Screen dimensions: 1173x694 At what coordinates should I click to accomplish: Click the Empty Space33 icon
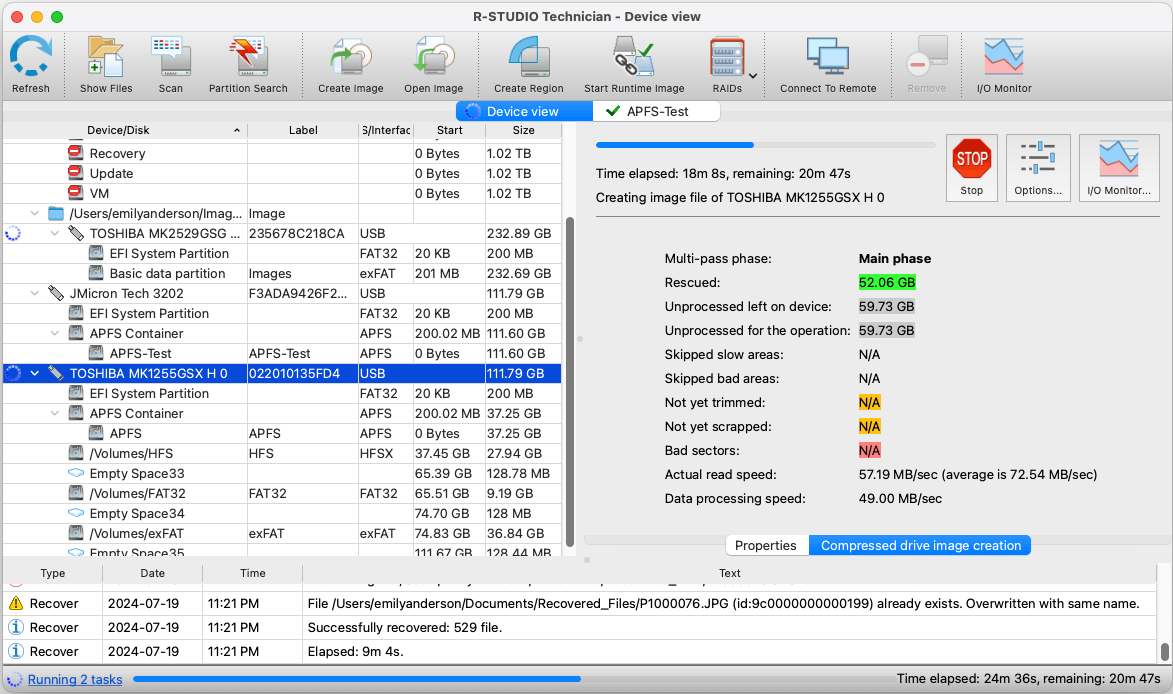(76, 473)
